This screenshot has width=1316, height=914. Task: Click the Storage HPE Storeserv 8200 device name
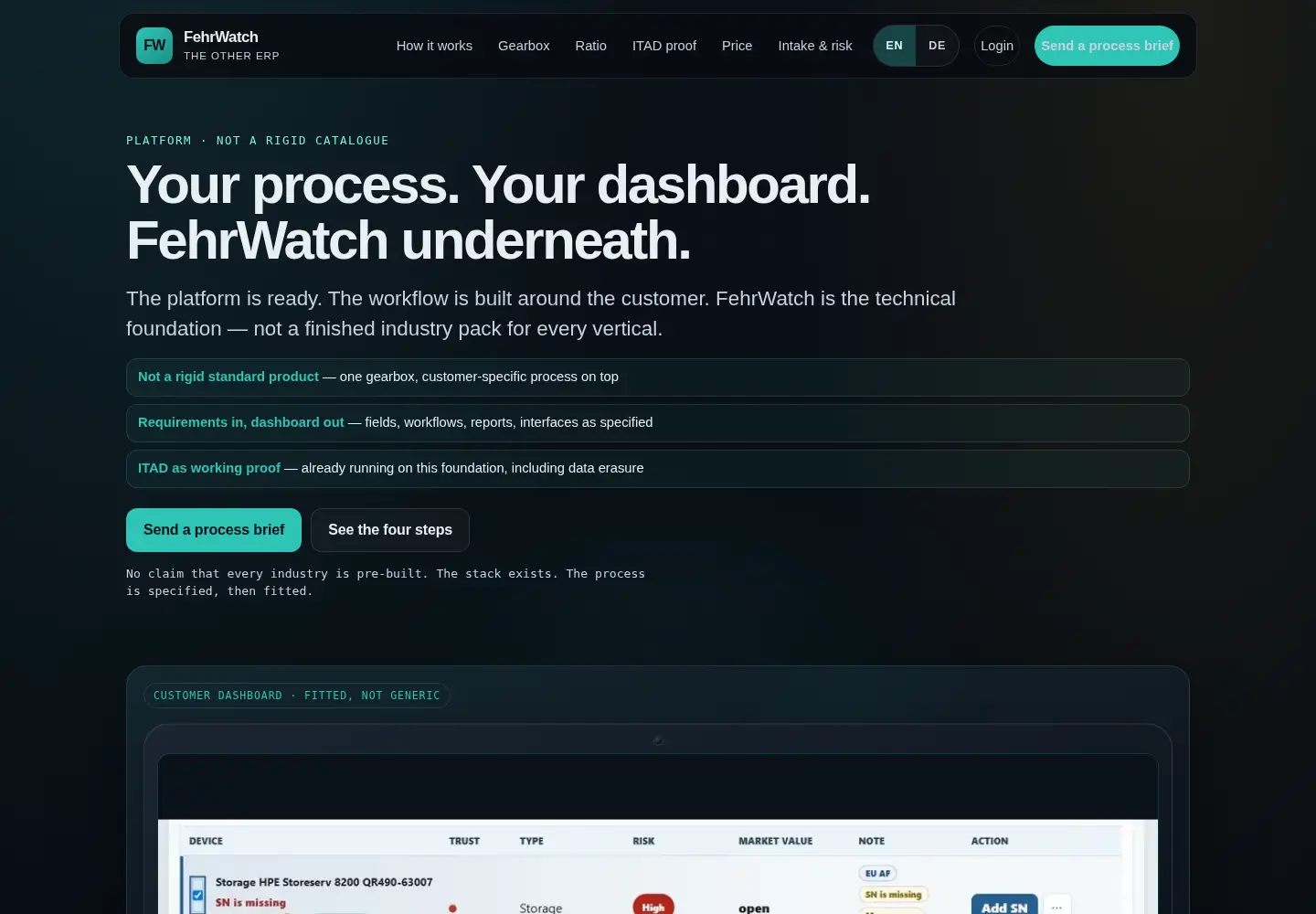click(x=324, y=882)
